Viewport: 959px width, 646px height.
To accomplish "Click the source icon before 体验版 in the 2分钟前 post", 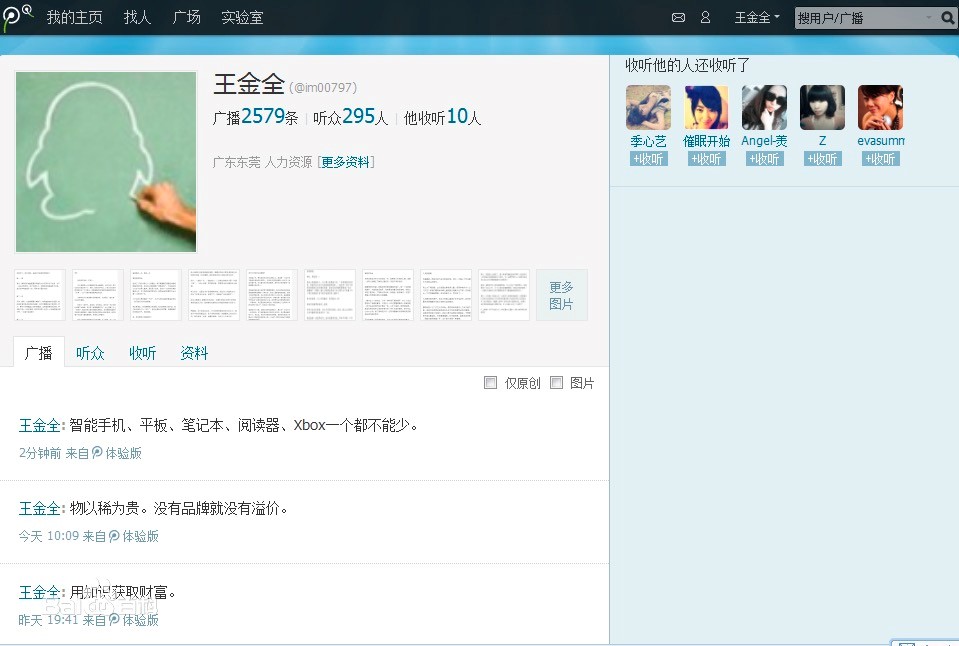I will (97, 453).
